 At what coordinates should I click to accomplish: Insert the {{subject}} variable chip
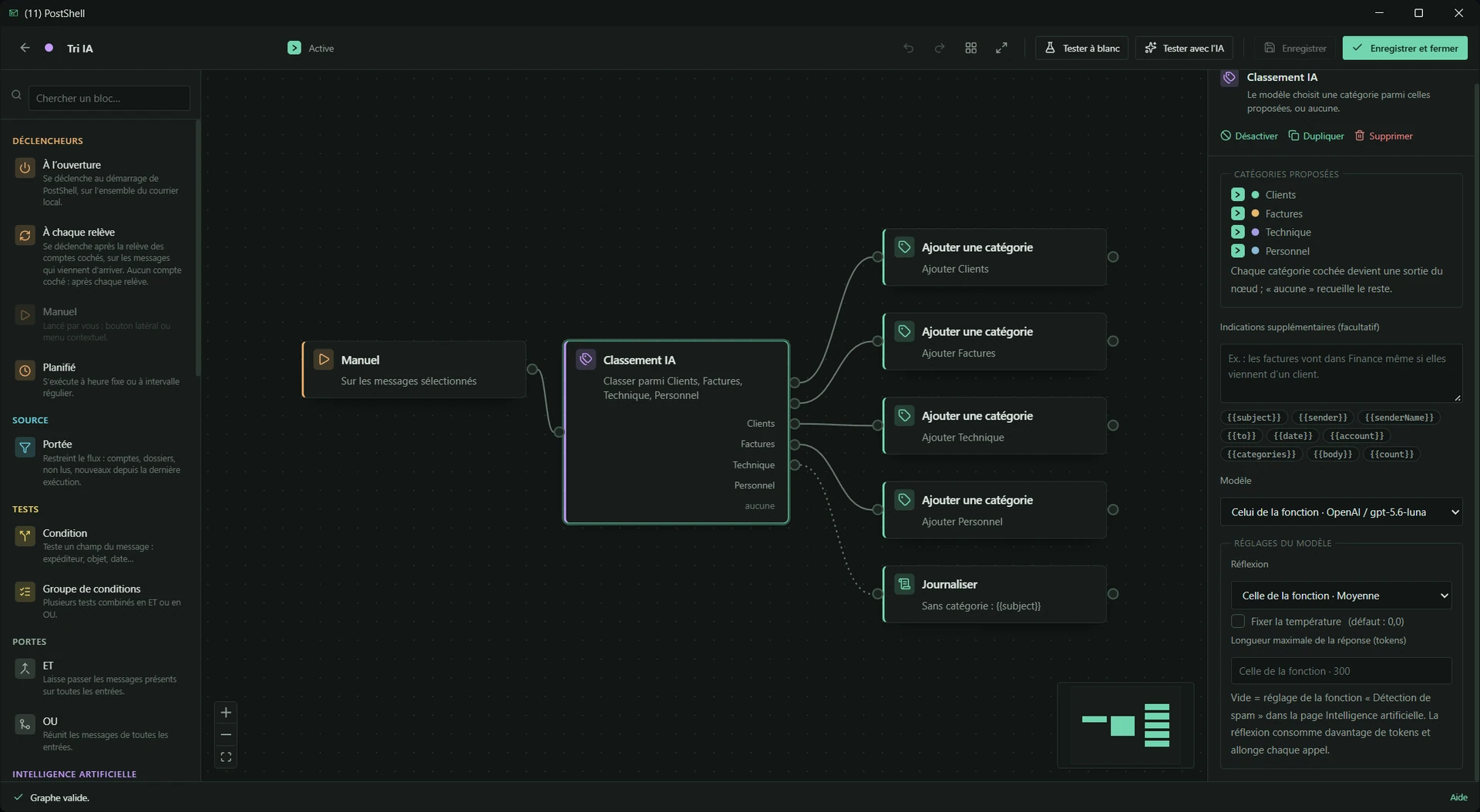pos(1253,418)
